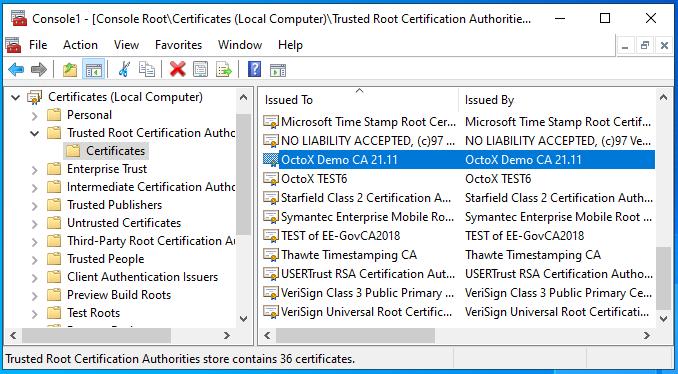
Task: Click tree pane horizontal scrollbar left arrow
Action: [x=13, y=335]
